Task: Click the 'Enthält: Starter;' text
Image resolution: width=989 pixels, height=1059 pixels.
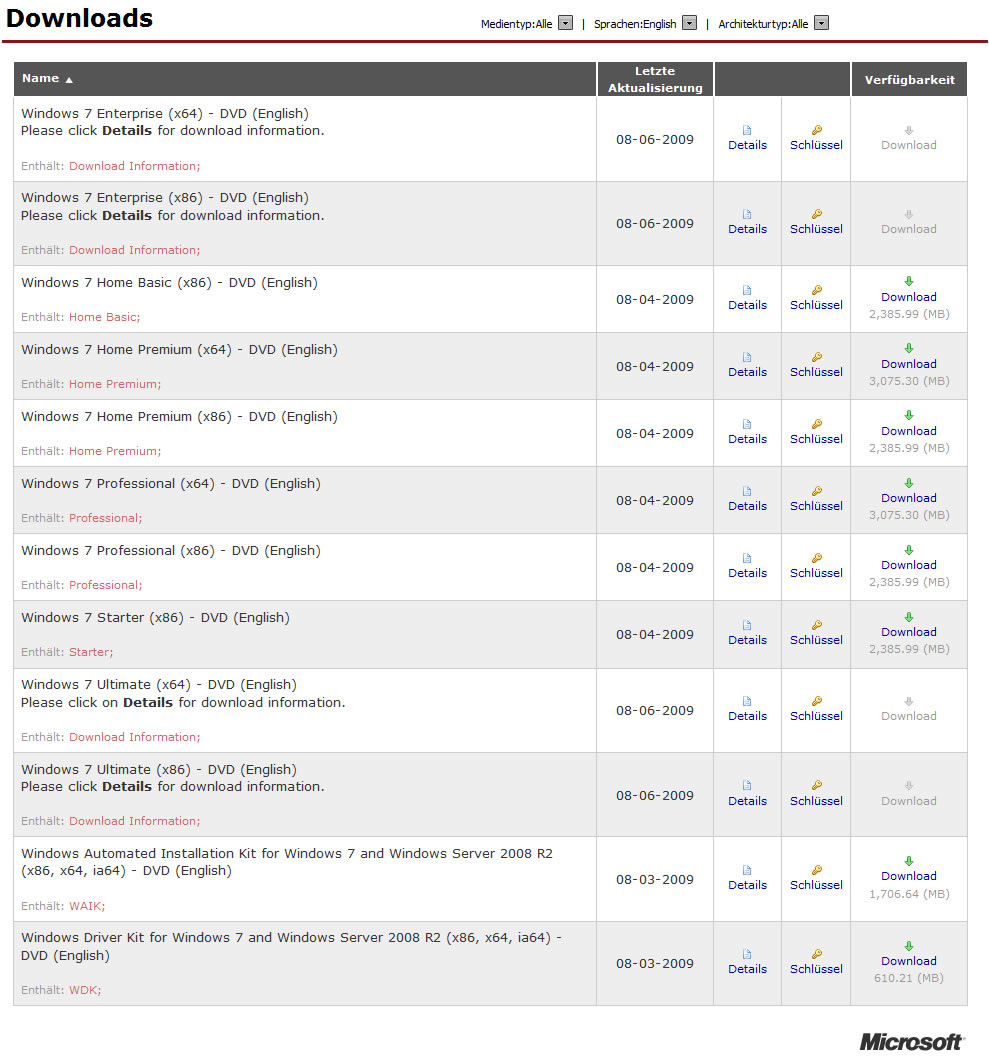Action: pos(67,652)
